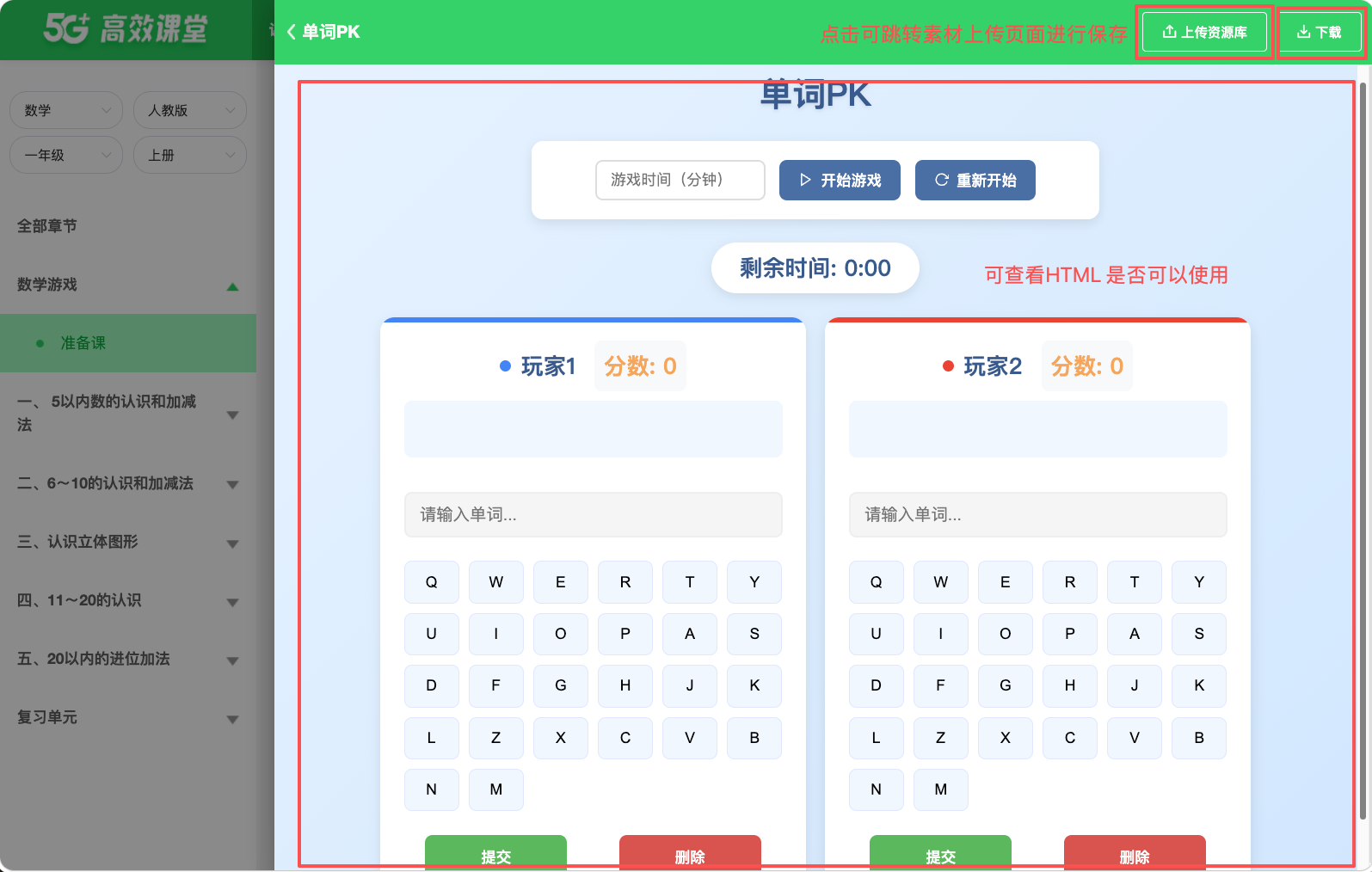The height and width of the screenshot is (872, 1372).
Task: Expand chapter 五、20以内的进位加法
Action: [232, 660]
